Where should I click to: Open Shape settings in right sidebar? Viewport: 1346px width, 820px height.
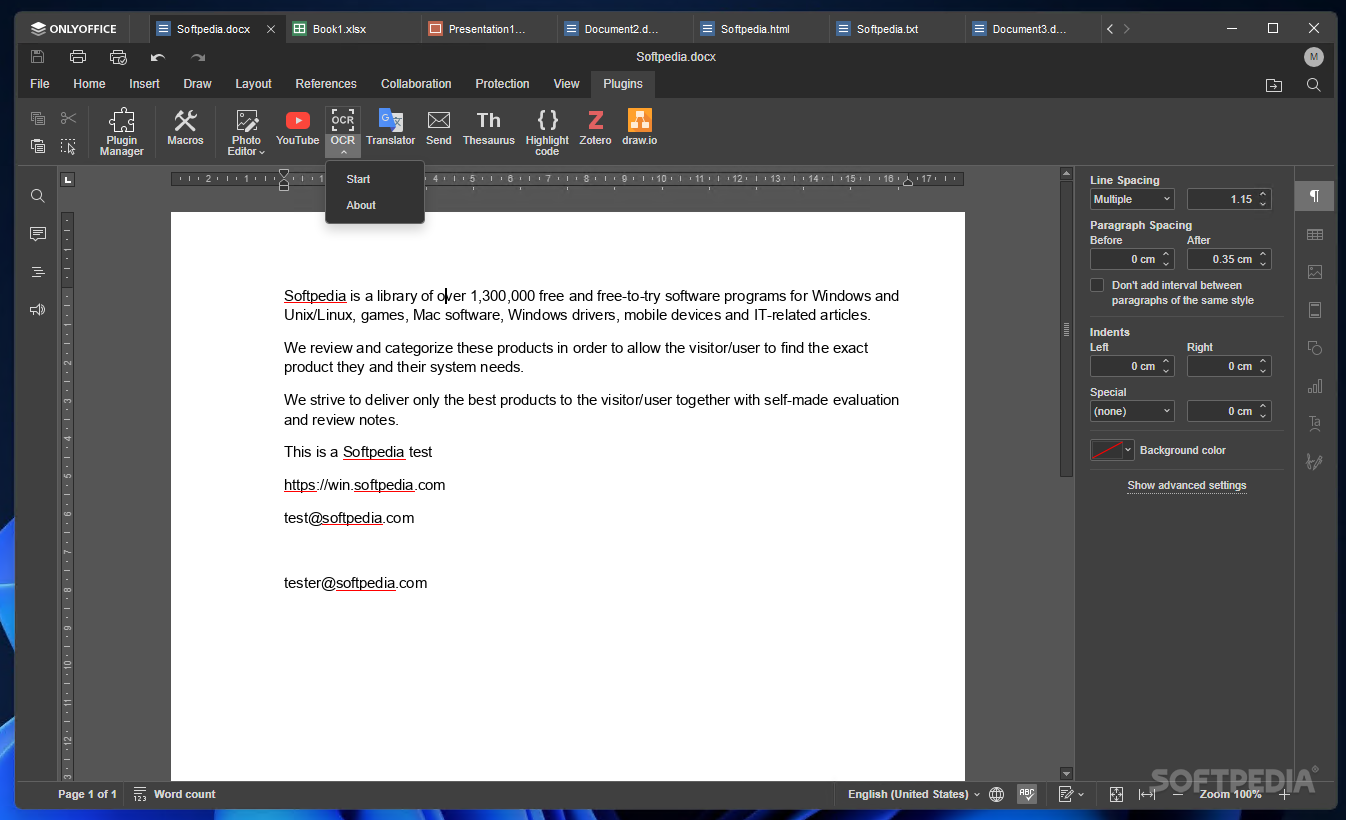(1314, 348)
